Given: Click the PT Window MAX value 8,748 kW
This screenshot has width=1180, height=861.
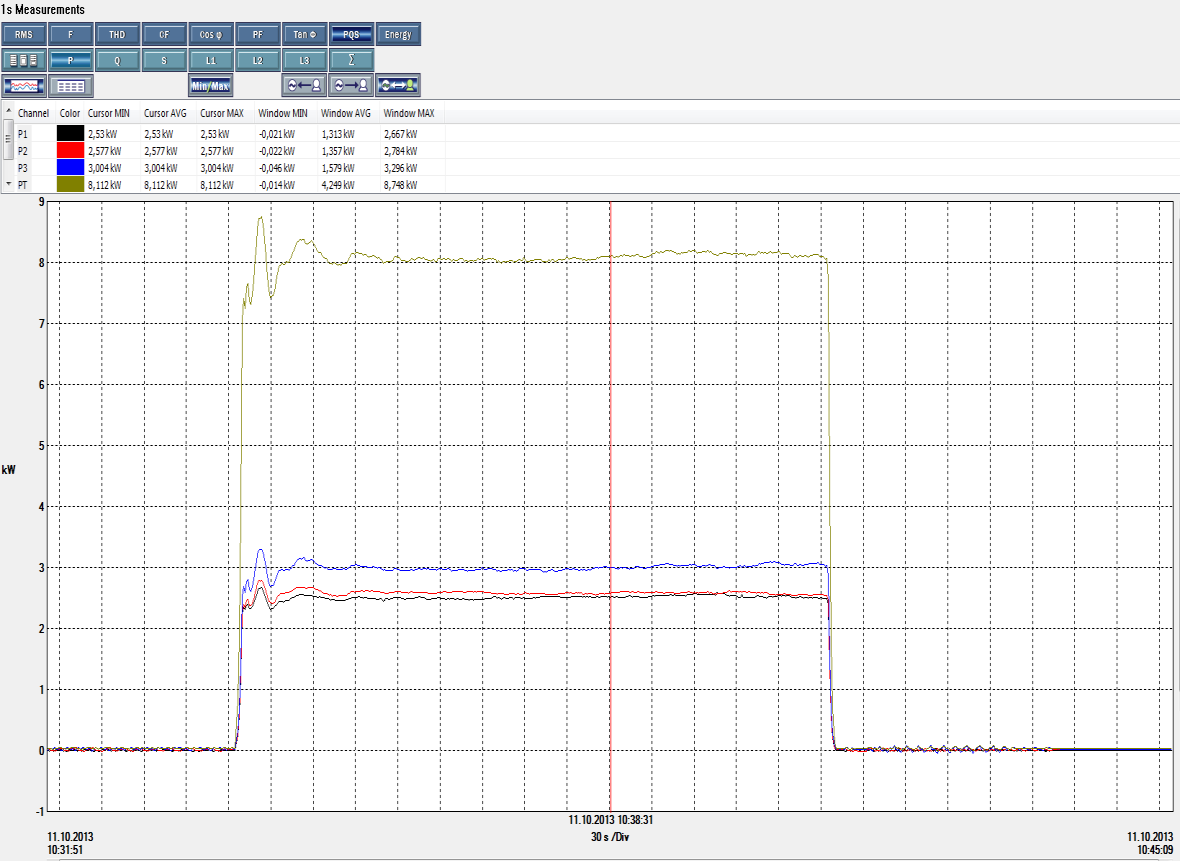Looking at the screenshot, I should click(x=401, y=184).
